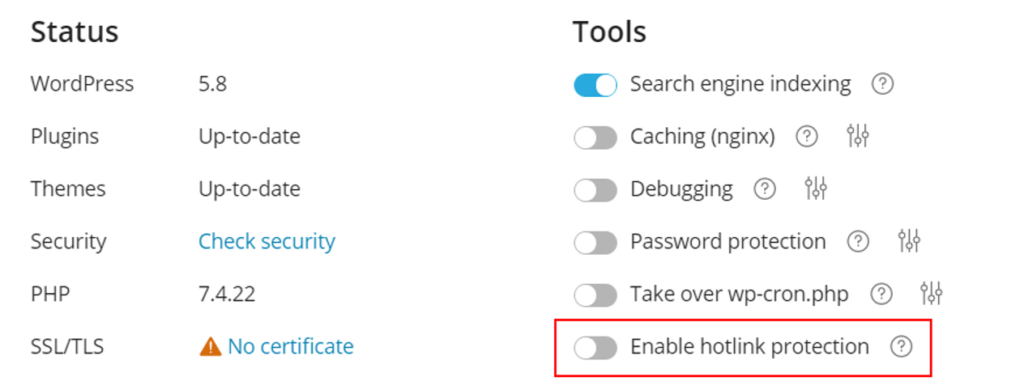The width and height of the screenshot is (1024, 390).
Task: Disable the Search engine indexing switch
Action: [x=596, y=85]
